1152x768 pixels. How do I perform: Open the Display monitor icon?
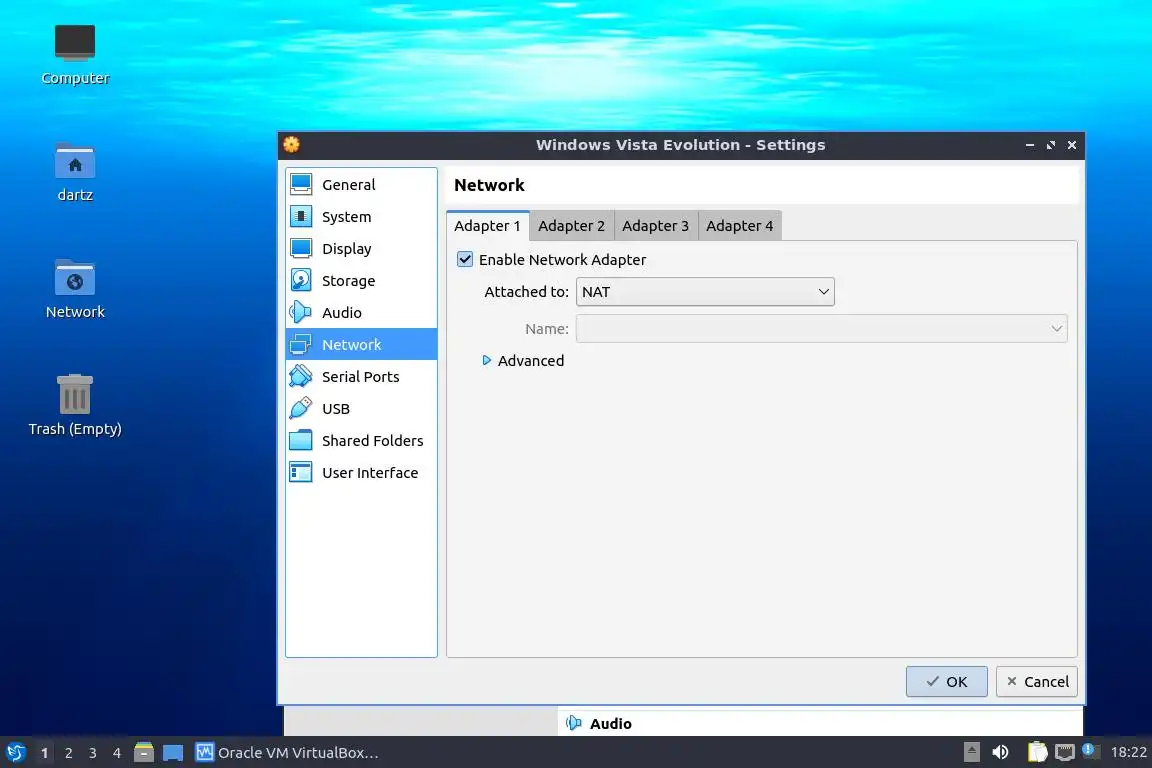[300, 248]
